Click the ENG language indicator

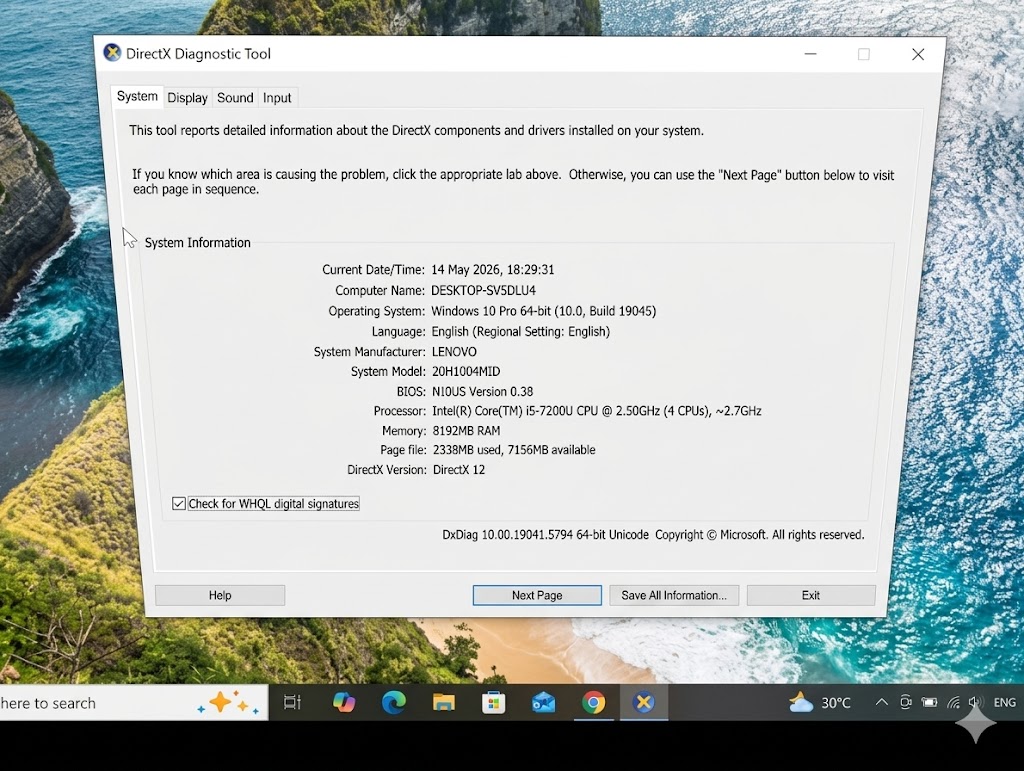[x=1004, y=702]
